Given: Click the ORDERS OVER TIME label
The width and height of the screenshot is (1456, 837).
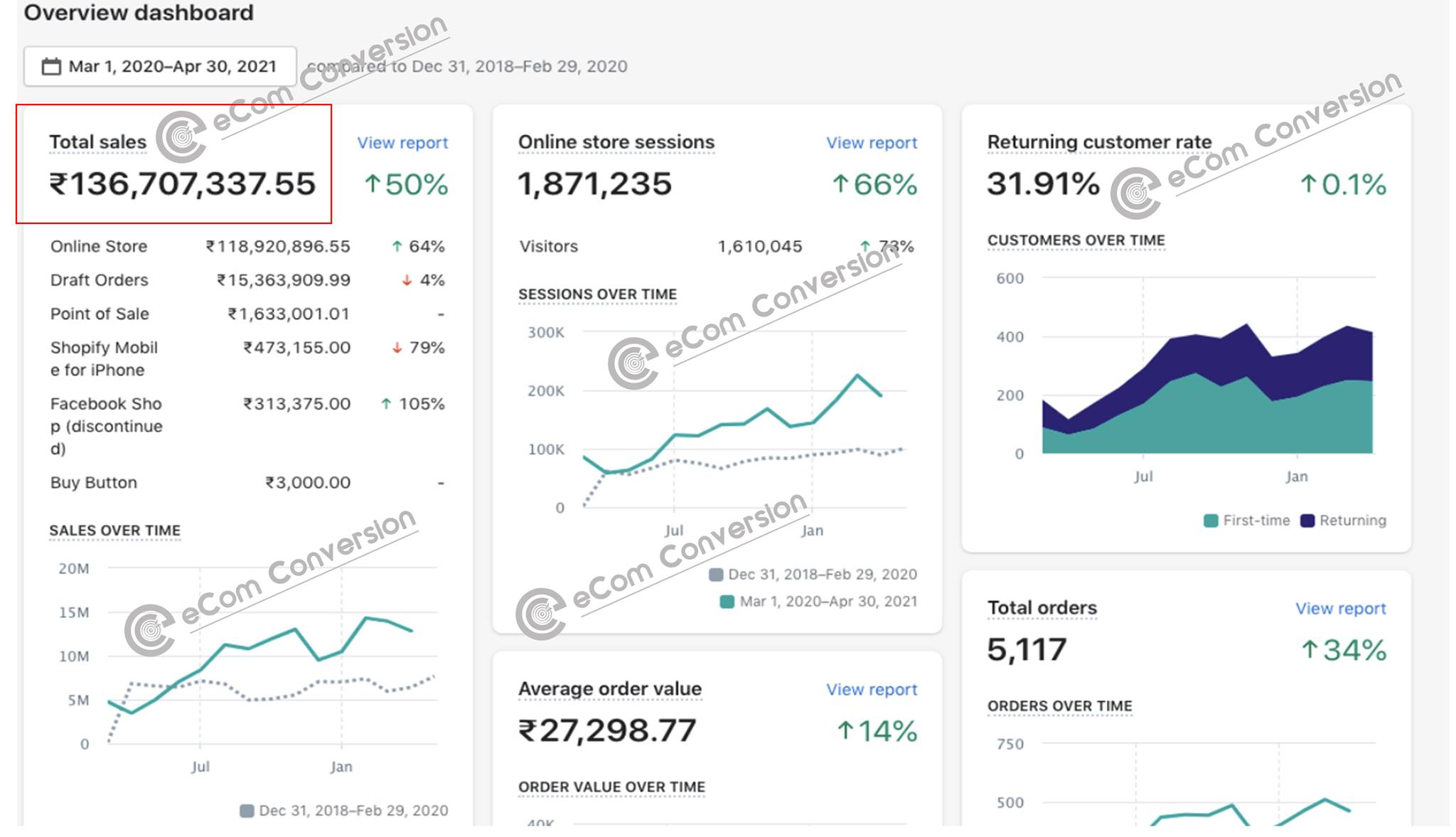Looking at the screenshot, I should tap(1060, 706).
